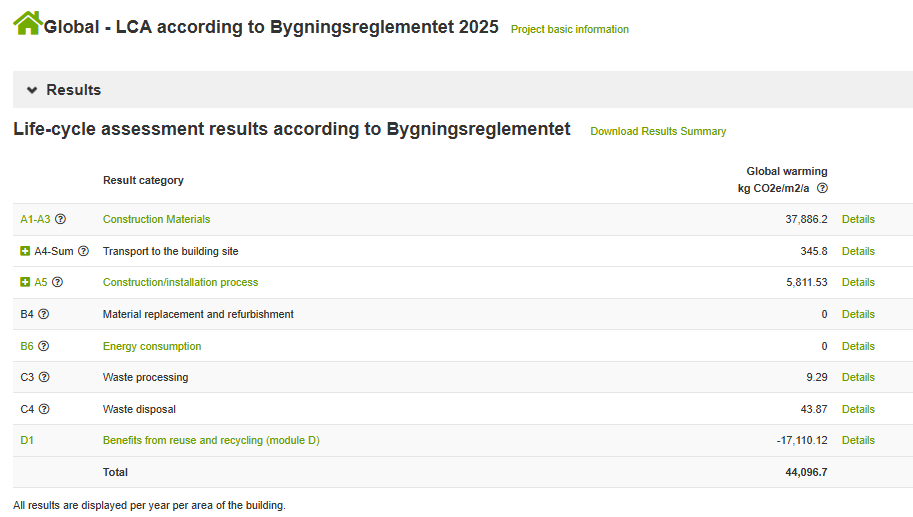Screen dimensions: 913x517
Task: Open the A5 stage link
Action: (41, 282)
